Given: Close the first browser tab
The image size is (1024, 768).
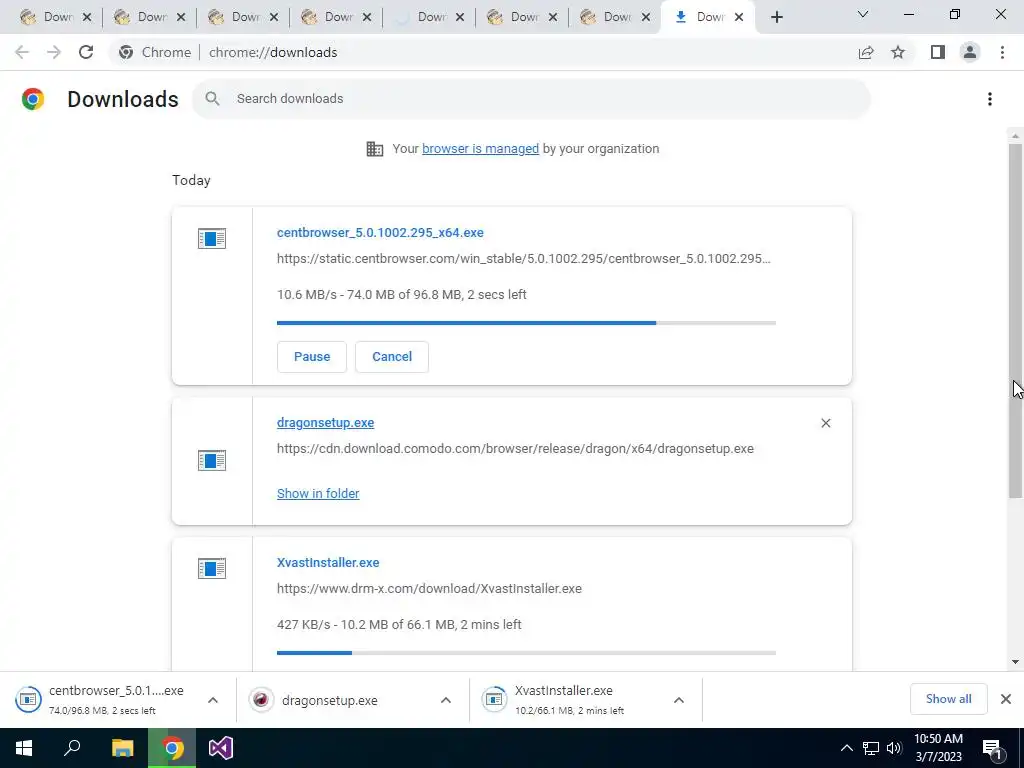Looking at the screenshot, I should coord(87,17).
